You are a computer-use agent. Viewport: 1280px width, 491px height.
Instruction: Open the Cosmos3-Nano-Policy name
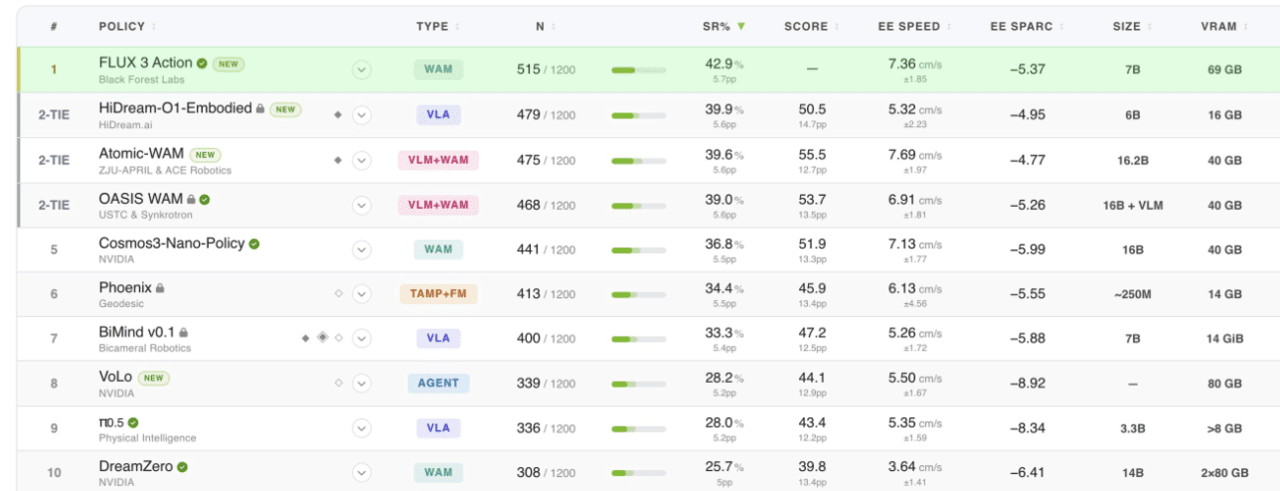point(171,243)
